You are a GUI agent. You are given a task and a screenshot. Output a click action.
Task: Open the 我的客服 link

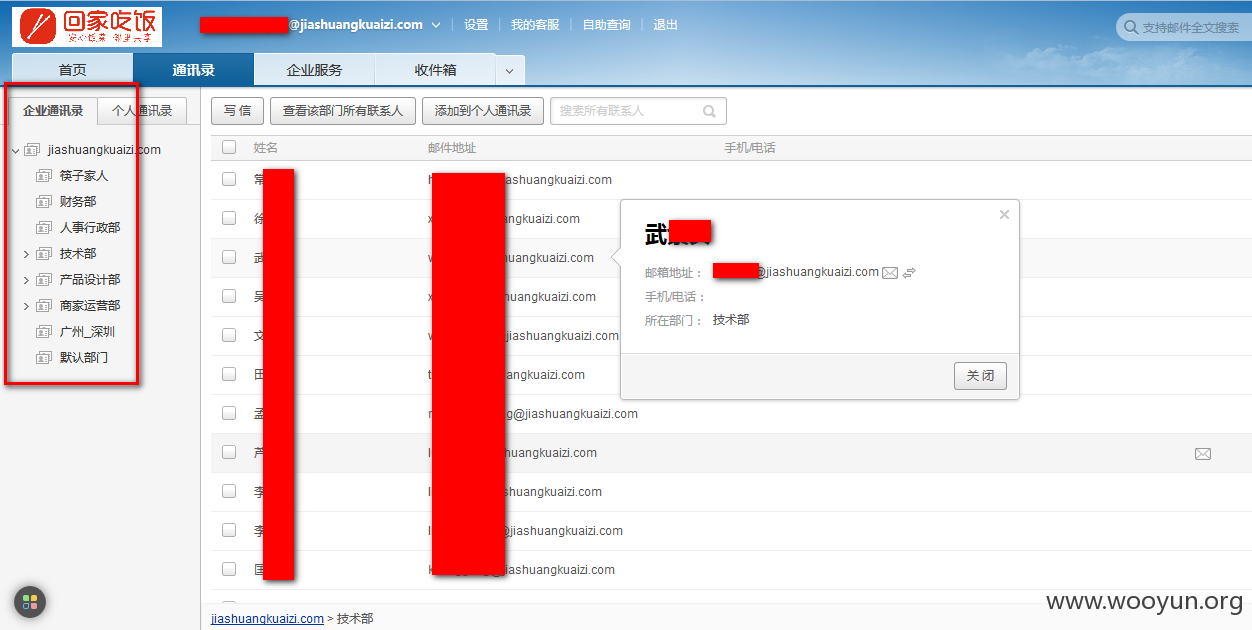(x=535, y=25)
